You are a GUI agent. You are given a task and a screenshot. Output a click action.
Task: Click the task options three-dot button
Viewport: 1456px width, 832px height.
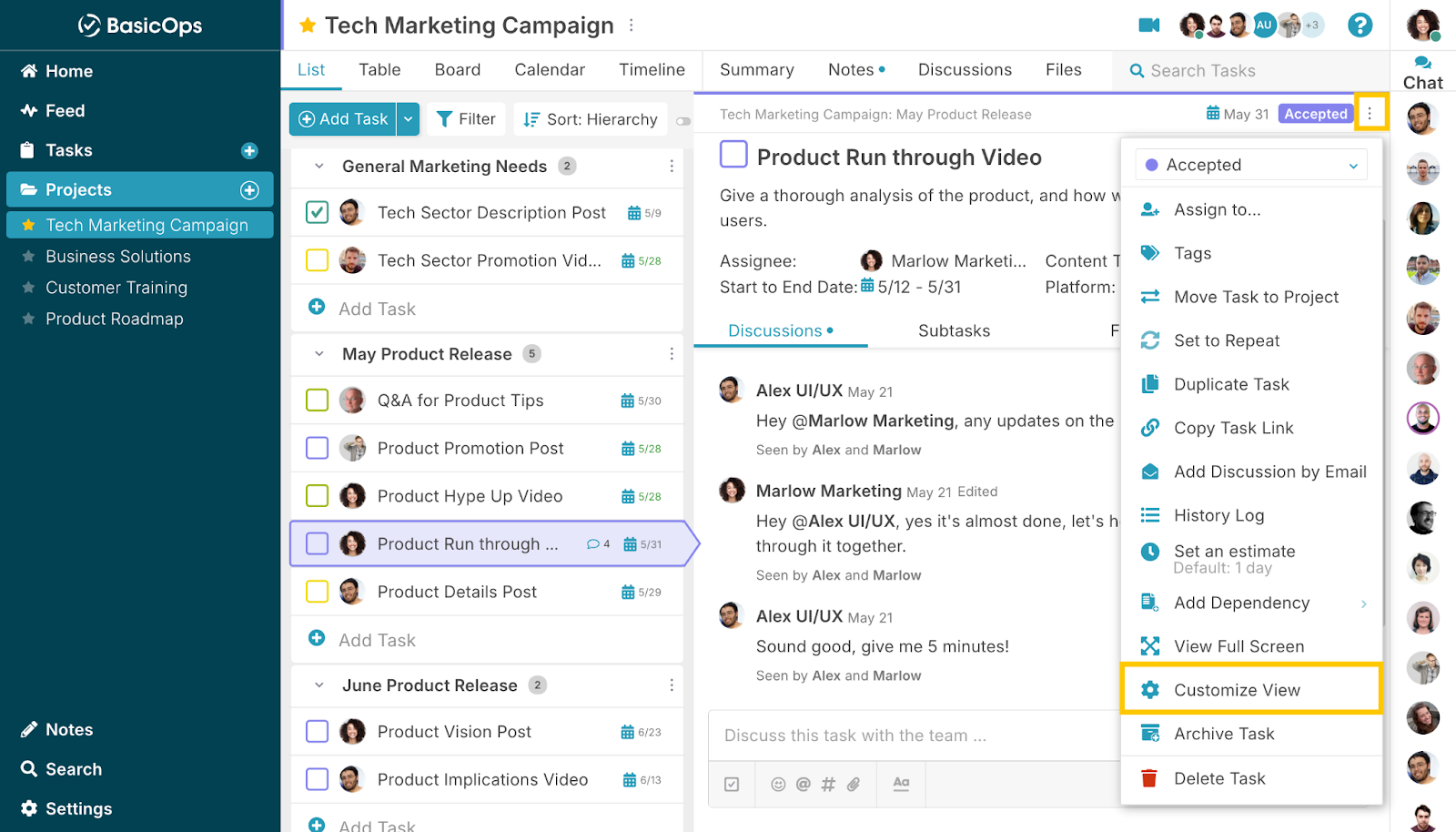click(1370, 113)
